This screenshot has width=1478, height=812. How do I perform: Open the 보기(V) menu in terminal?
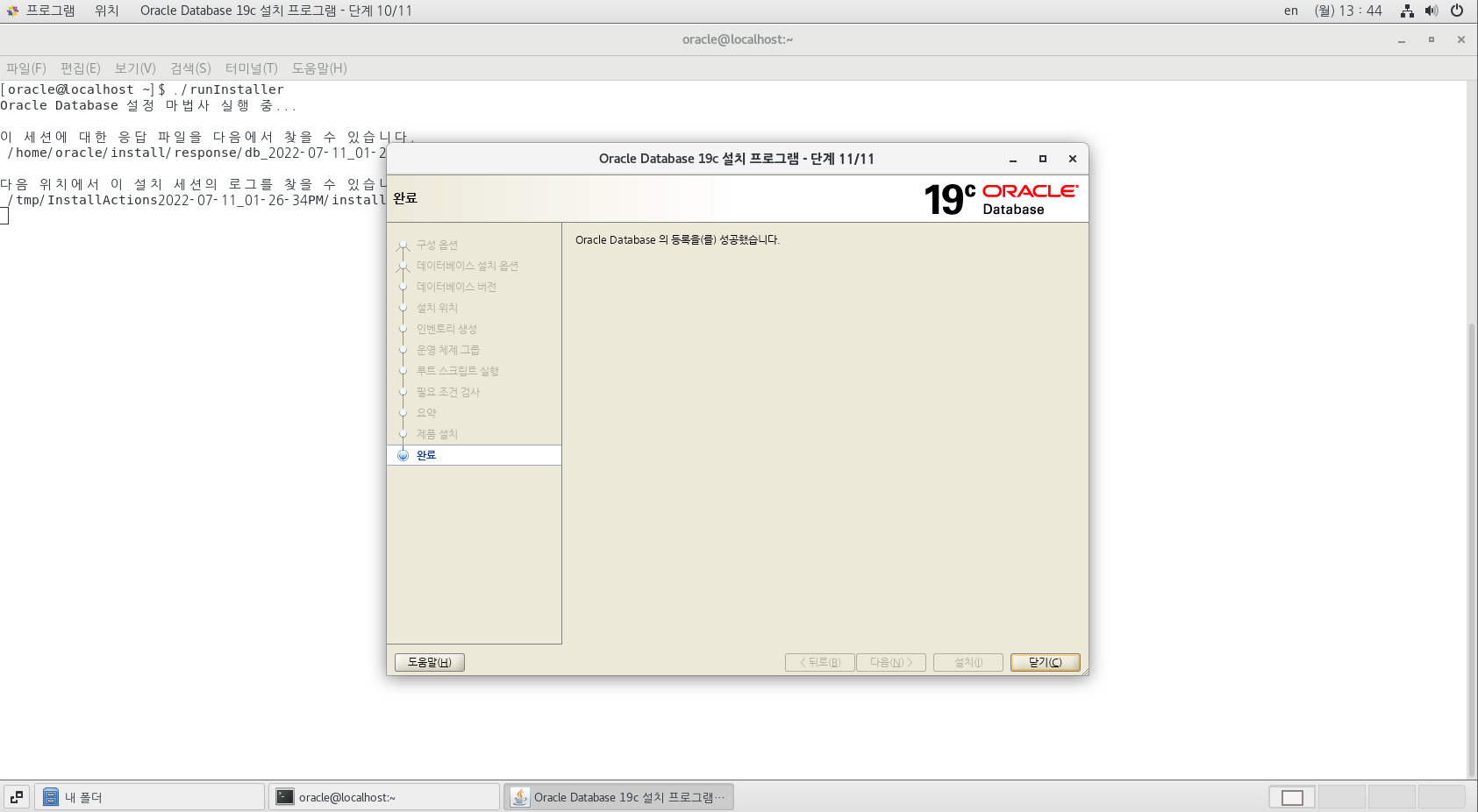tap(135, 68)
